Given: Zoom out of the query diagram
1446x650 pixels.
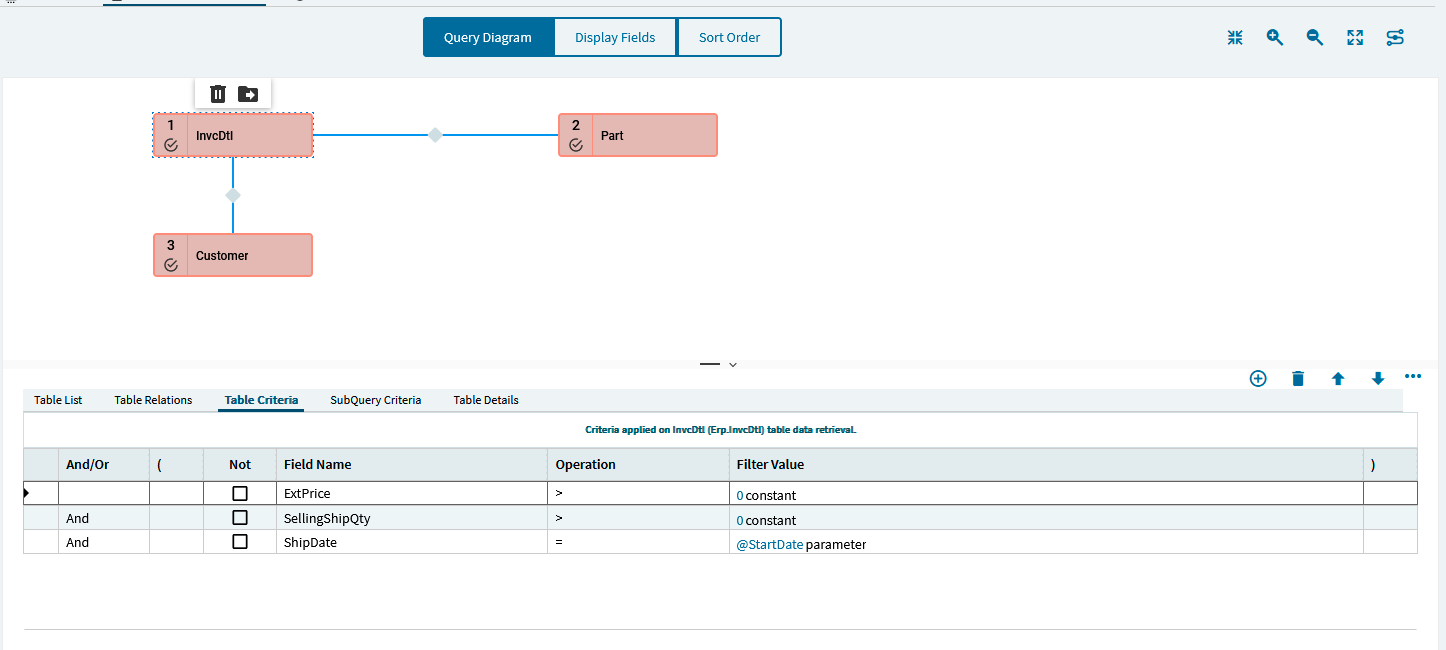Looking at the screenshot, I should coord(1315,37).
